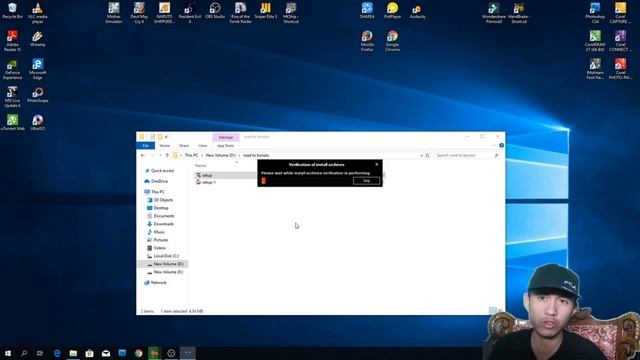Select the NARUTO SHIPPUDEN game shortcut
The image size is (640, 360).
[x=164, y=12]
